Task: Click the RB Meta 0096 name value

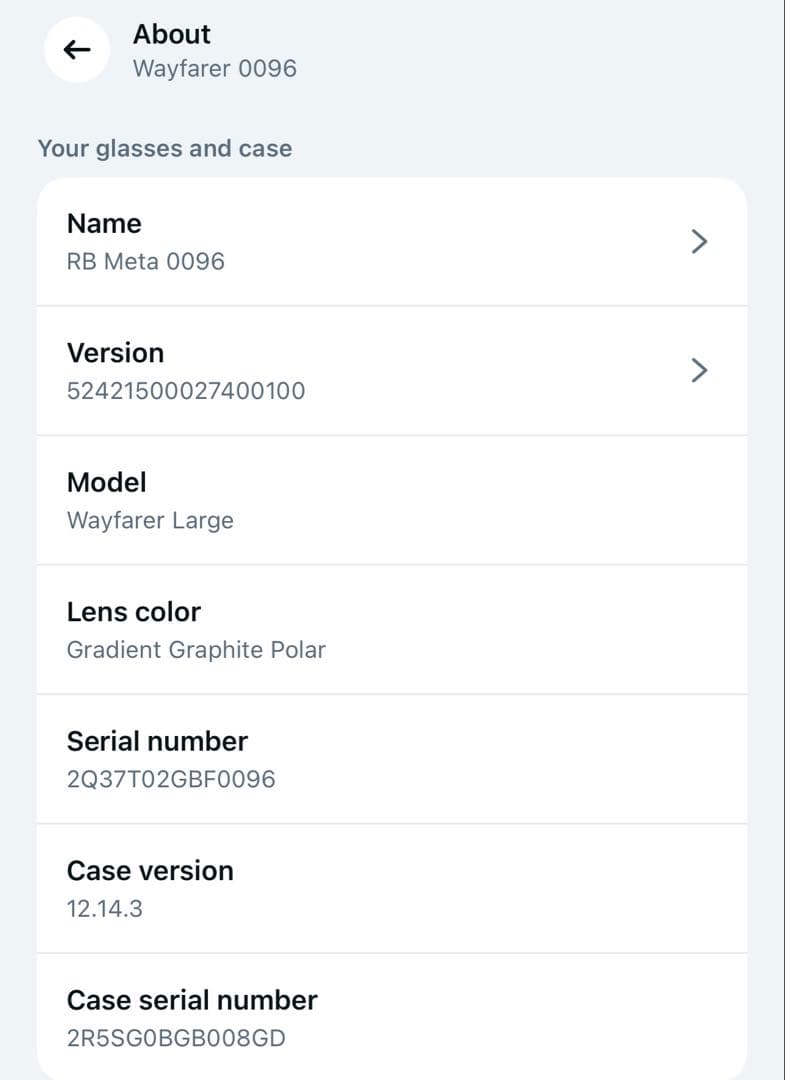Action: pyautogui.click(x=146, y=262)
